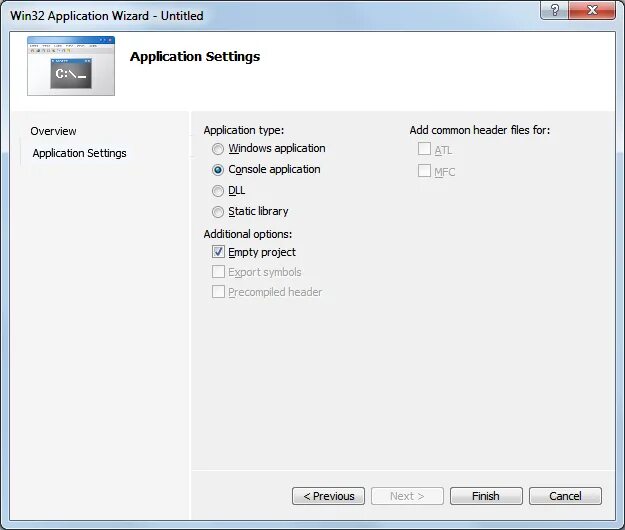
Task: Click the Next button
Action: [407, 496]
